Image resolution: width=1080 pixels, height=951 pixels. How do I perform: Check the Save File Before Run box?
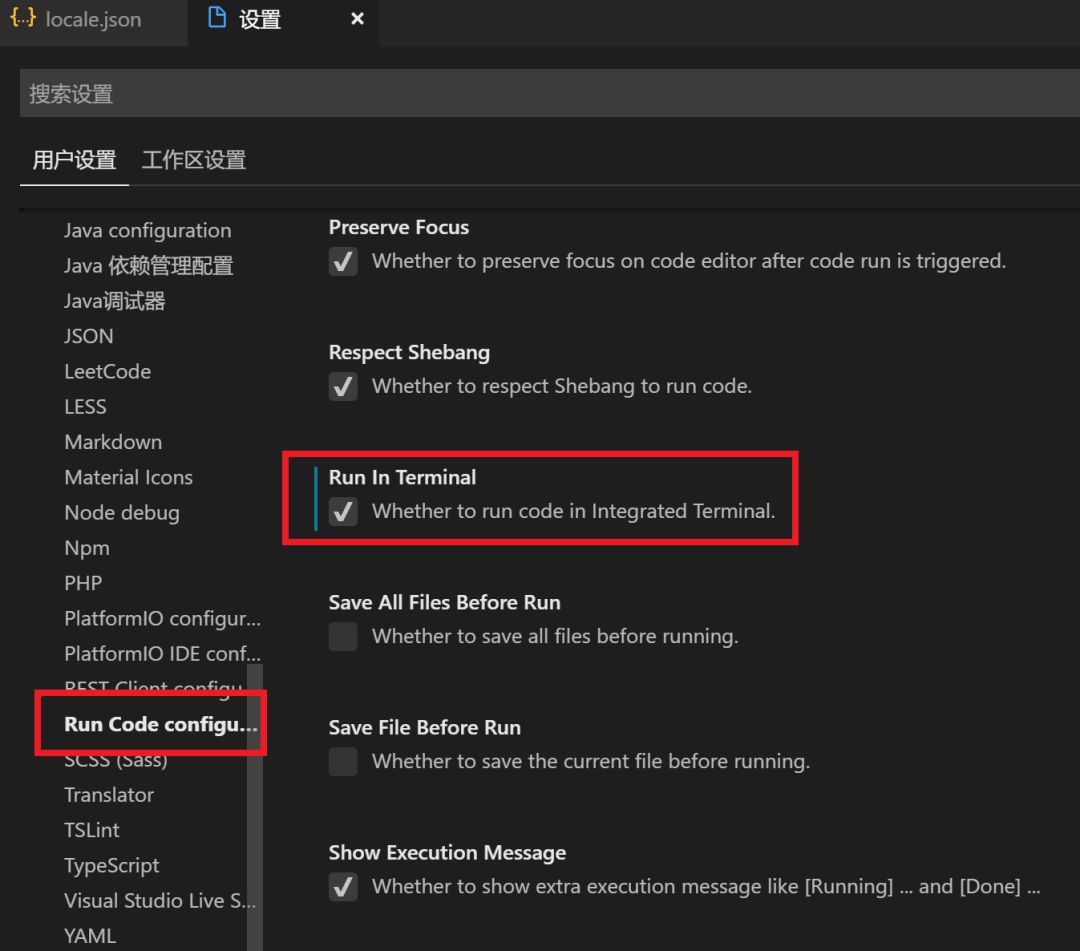point(343,762)
